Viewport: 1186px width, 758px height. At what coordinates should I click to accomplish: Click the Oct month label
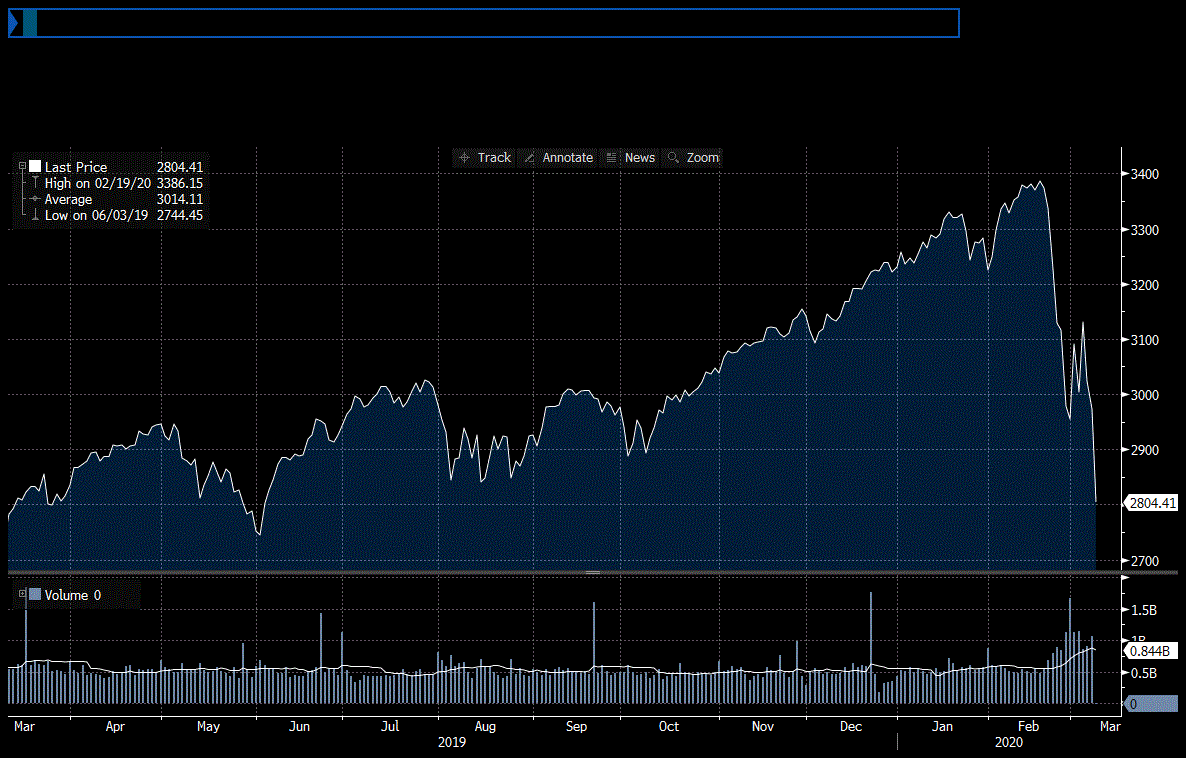(669, 726)
